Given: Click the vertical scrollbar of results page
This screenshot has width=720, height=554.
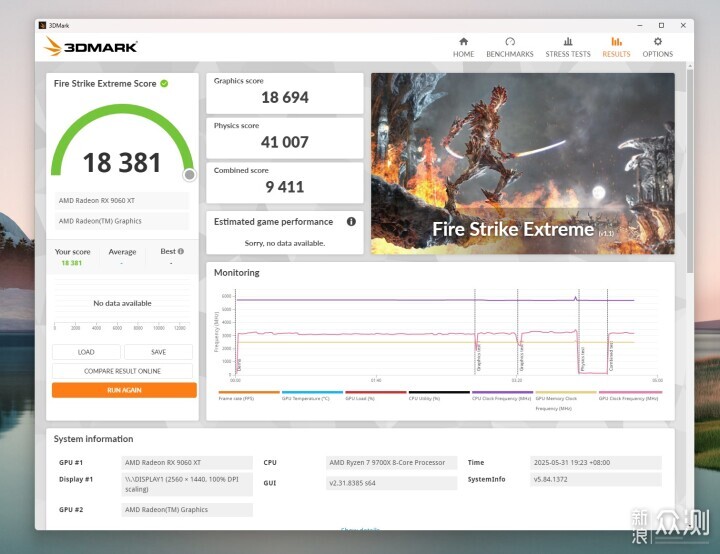Looking at the screenshot, I should pos(690,170).
